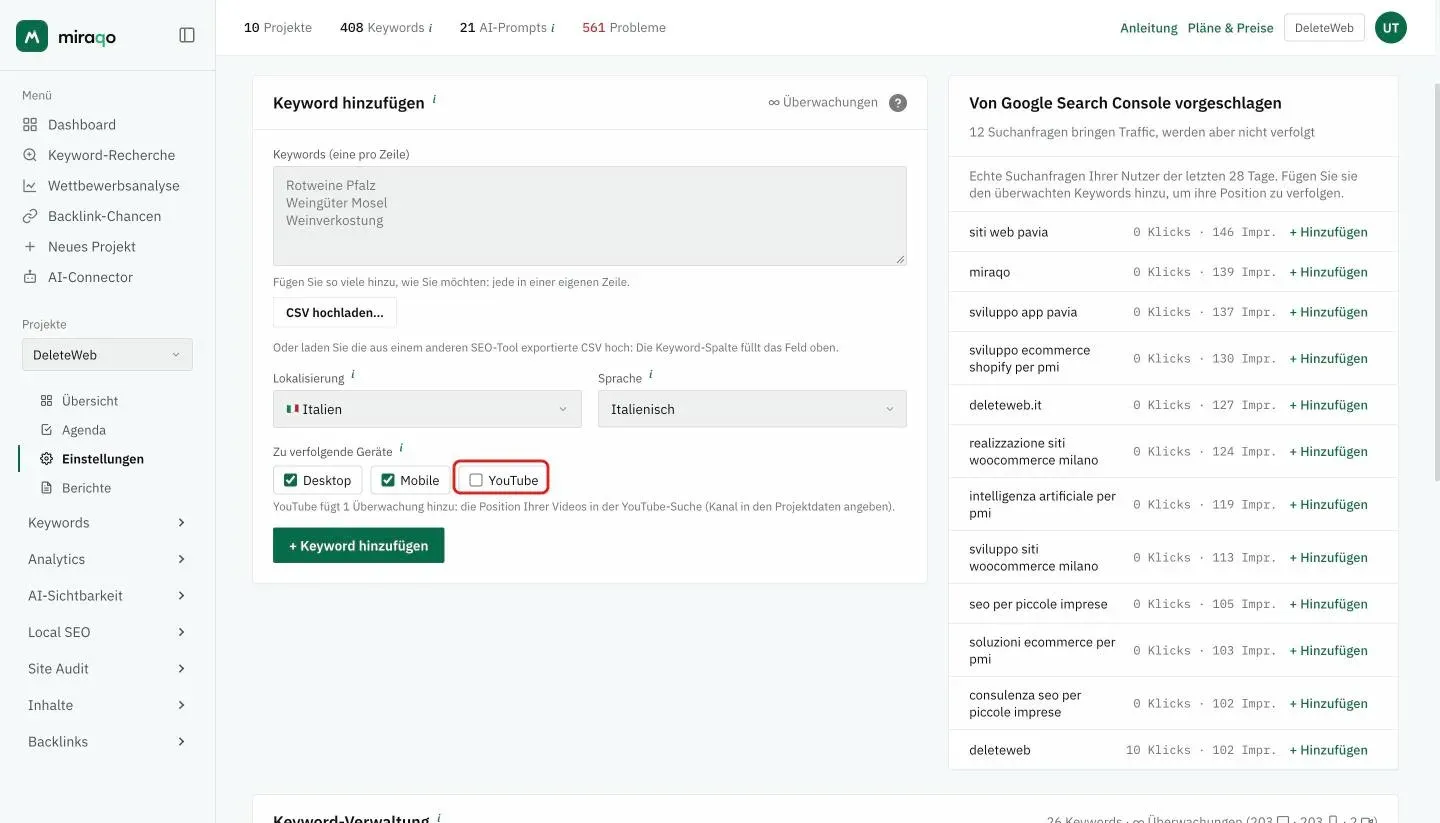
Task: Open the UT user avatar
Action: (1391, 28)
